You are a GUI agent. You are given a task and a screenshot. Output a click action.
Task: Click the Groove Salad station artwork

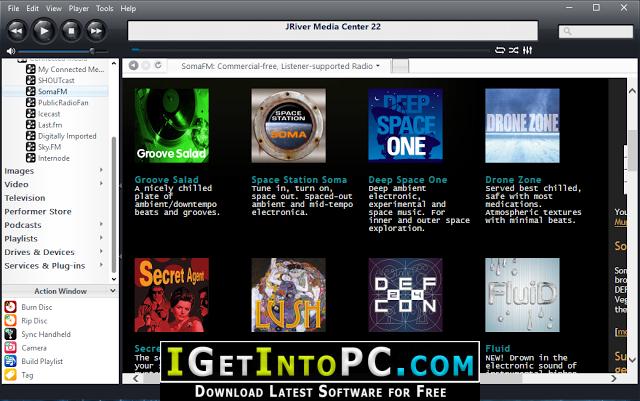171,125
